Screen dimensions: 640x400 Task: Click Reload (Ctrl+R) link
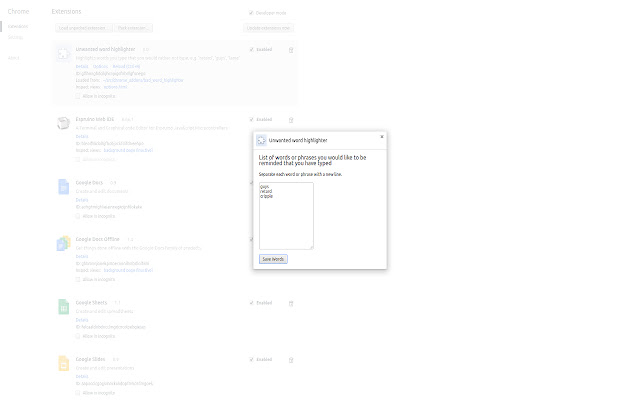[126, 67]
